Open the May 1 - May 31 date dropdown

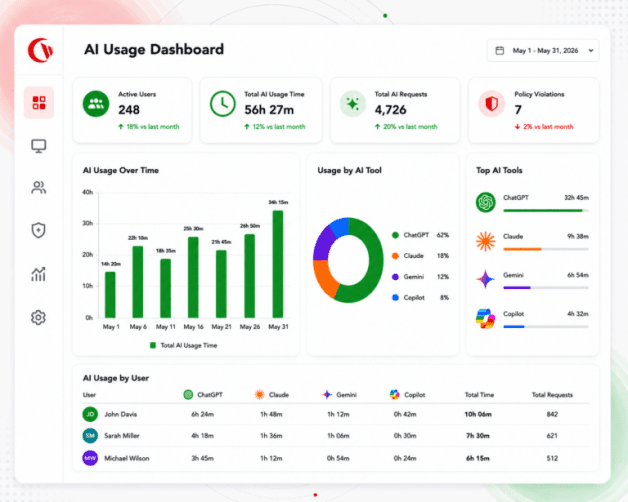point(543,50)
